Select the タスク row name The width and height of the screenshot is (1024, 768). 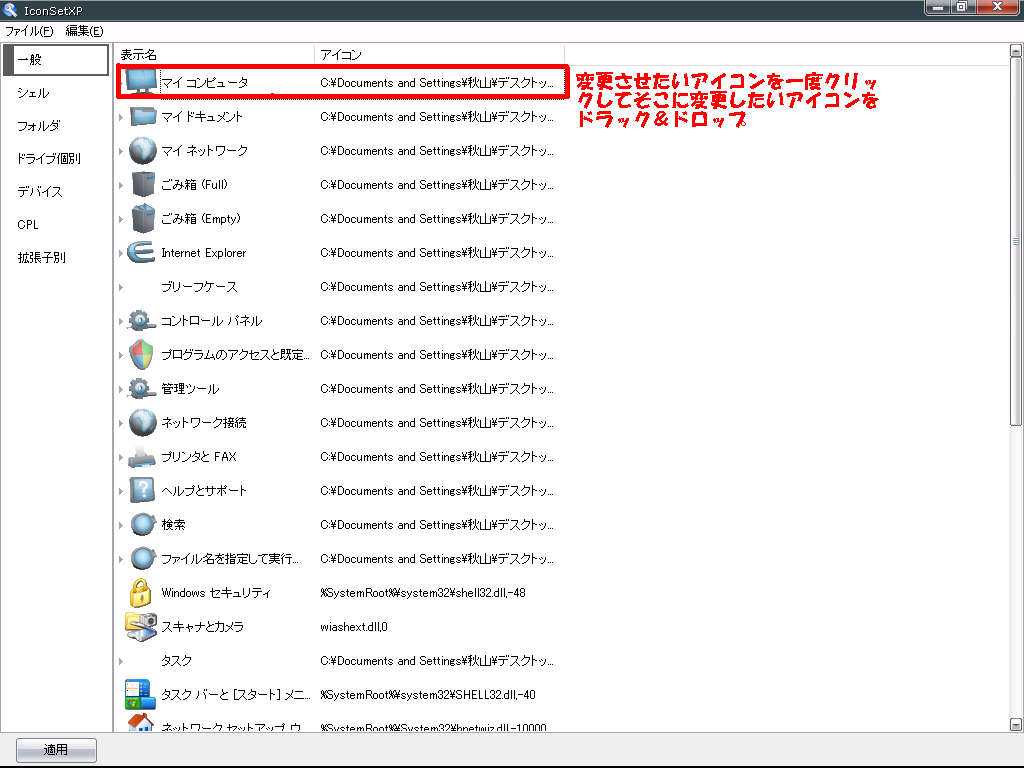pos(176,660)
